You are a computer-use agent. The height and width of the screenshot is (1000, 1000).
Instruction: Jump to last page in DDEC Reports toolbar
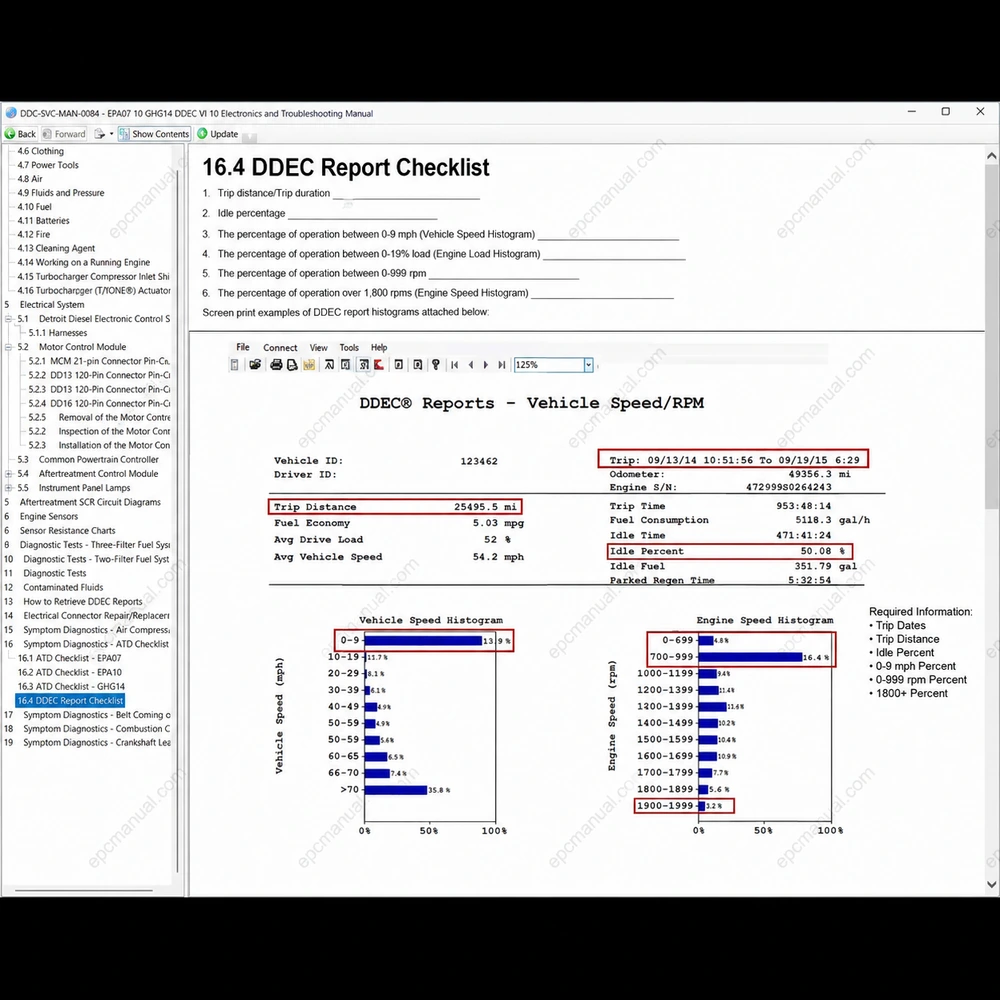click(502, 365)
